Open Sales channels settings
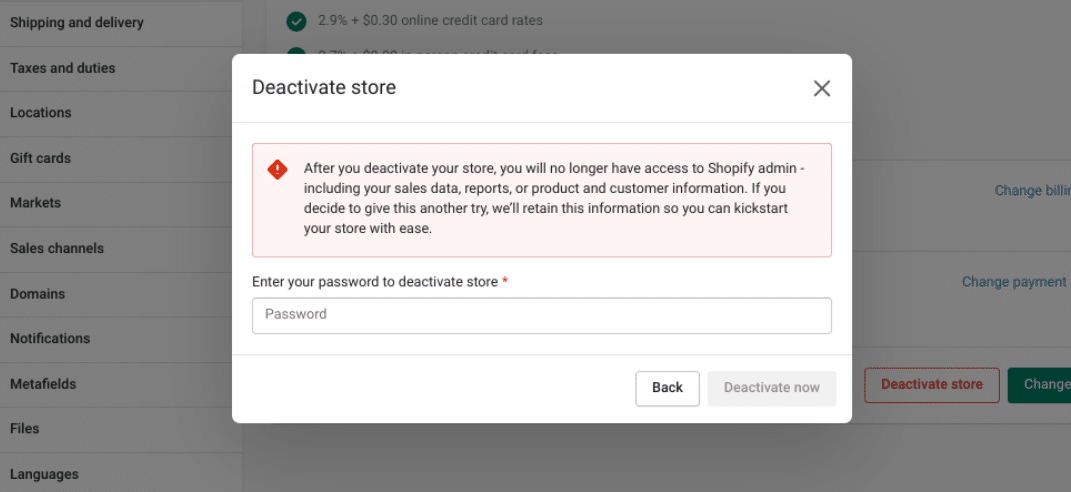Viewport: 1071px width, 492px height. 57,248
